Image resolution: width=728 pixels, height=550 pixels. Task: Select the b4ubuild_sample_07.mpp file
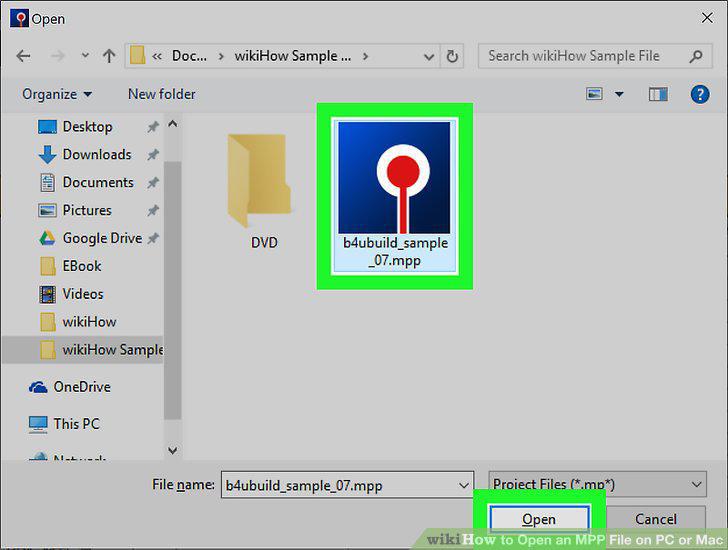click(395, 195)
